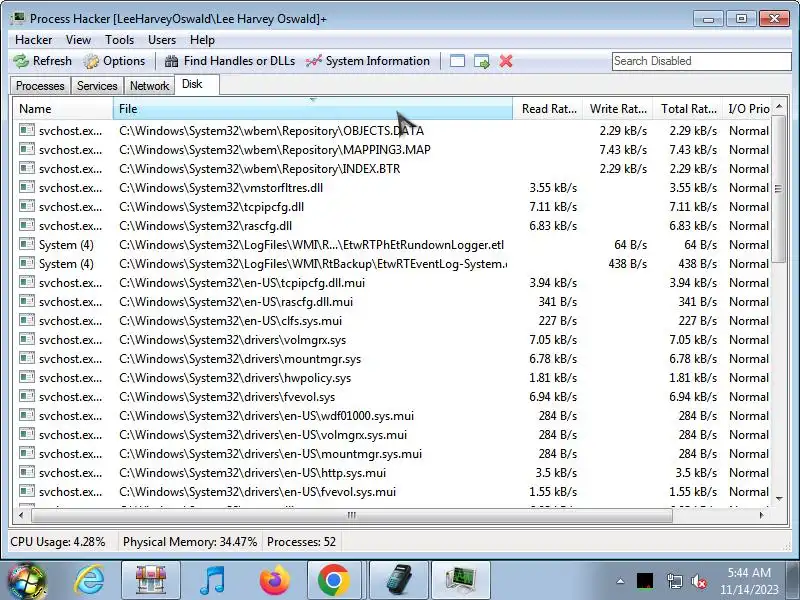Switch to the Processes tab
The height and width of the screenshot is (600, 800).
(x=40, y=86)
